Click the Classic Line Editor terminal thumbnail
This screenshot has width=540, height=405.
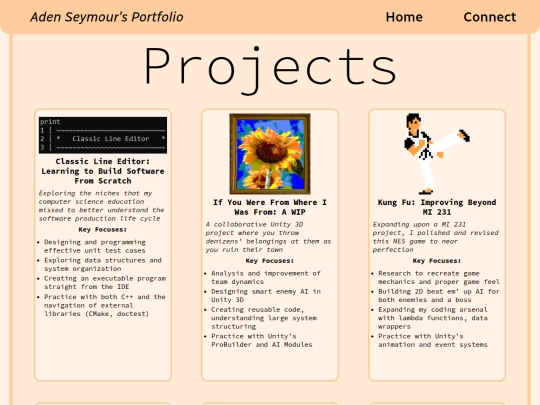(x=103, y=135)
